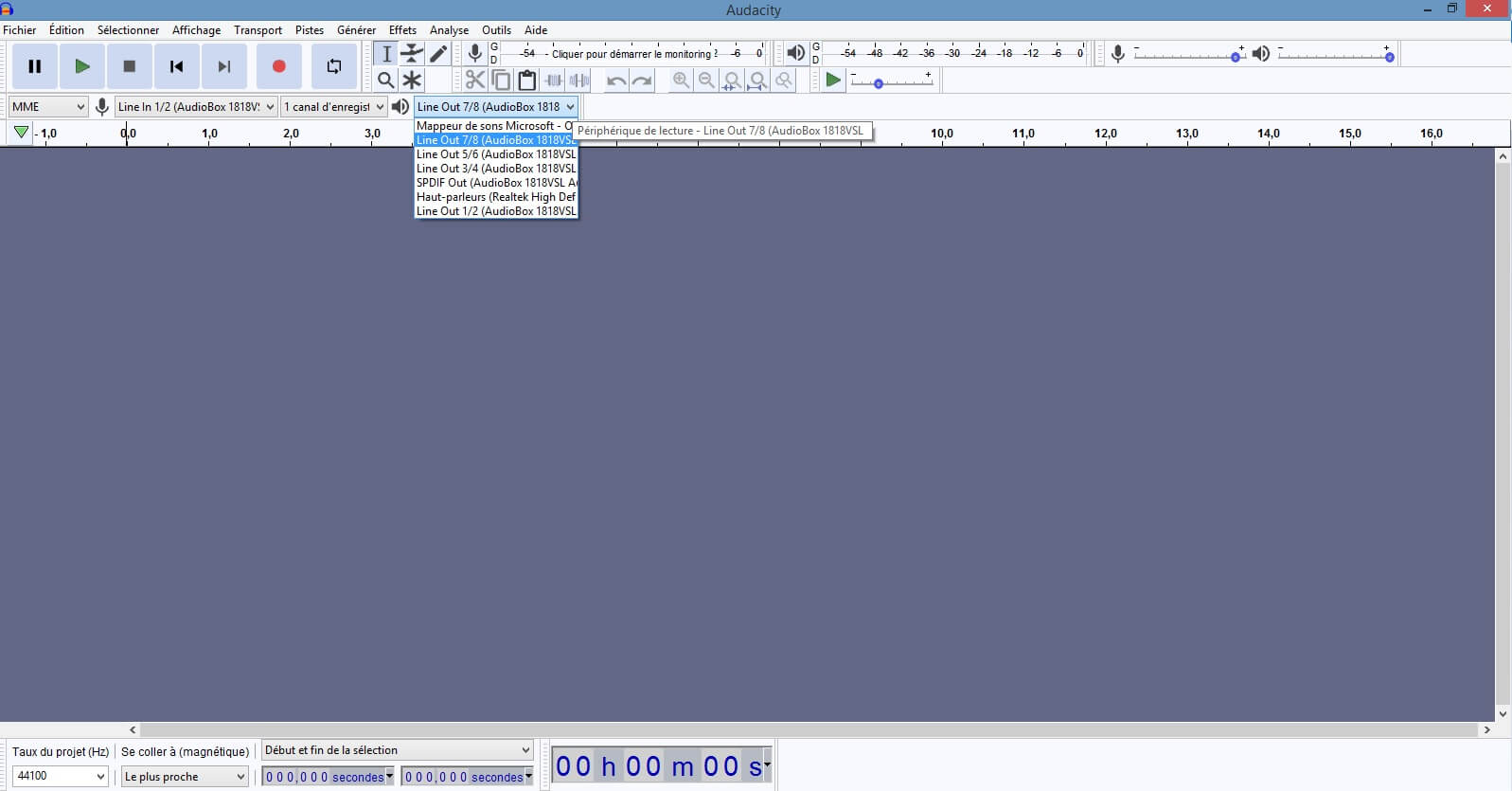Open the Le plus proche snapping dropdown
Screen dimensions: 1512x791
click(x=185, y=777)
